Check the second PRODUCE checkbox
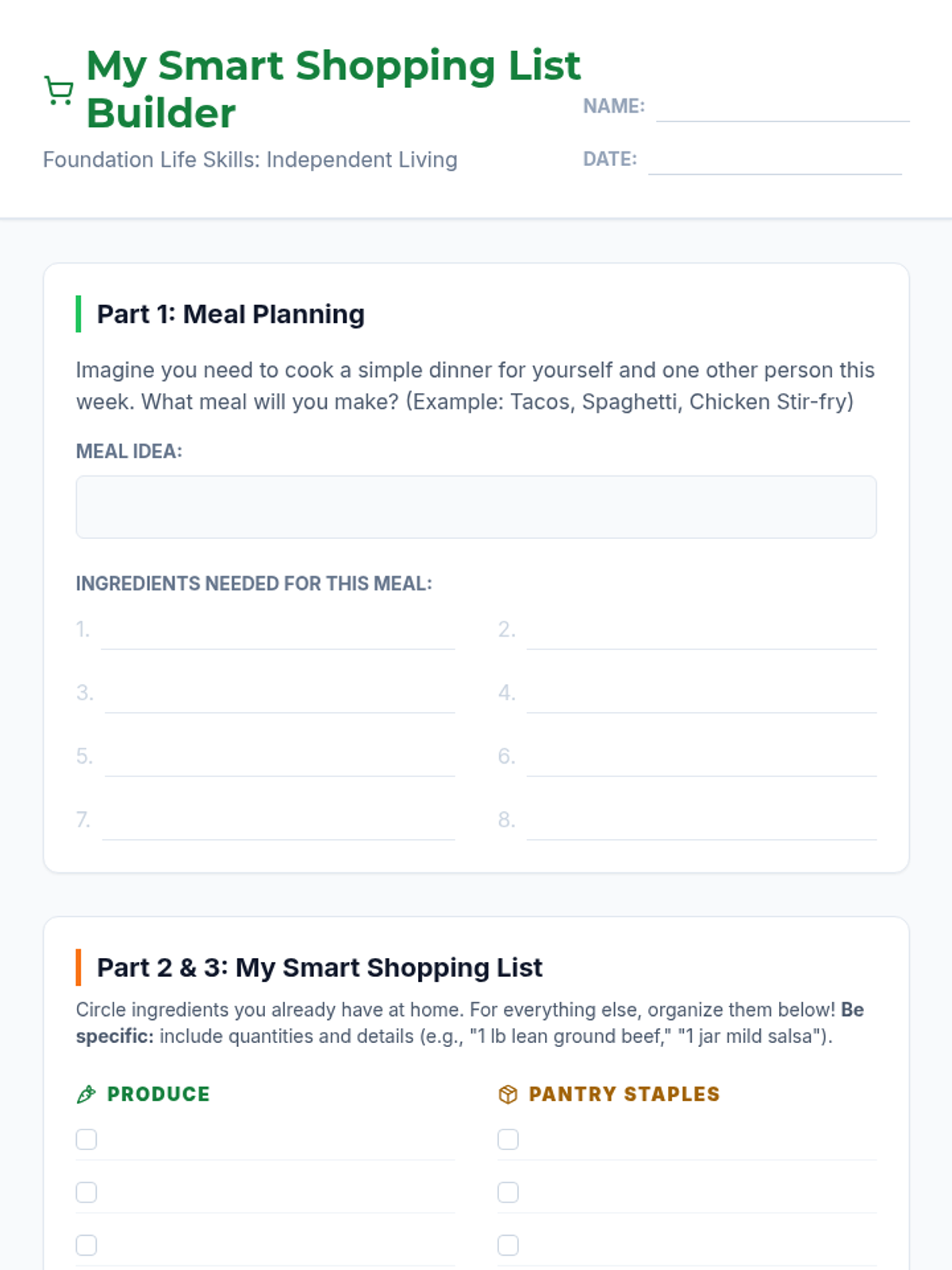The height and width of the screenshot is (1270, 952). (x=86, y=1192)
